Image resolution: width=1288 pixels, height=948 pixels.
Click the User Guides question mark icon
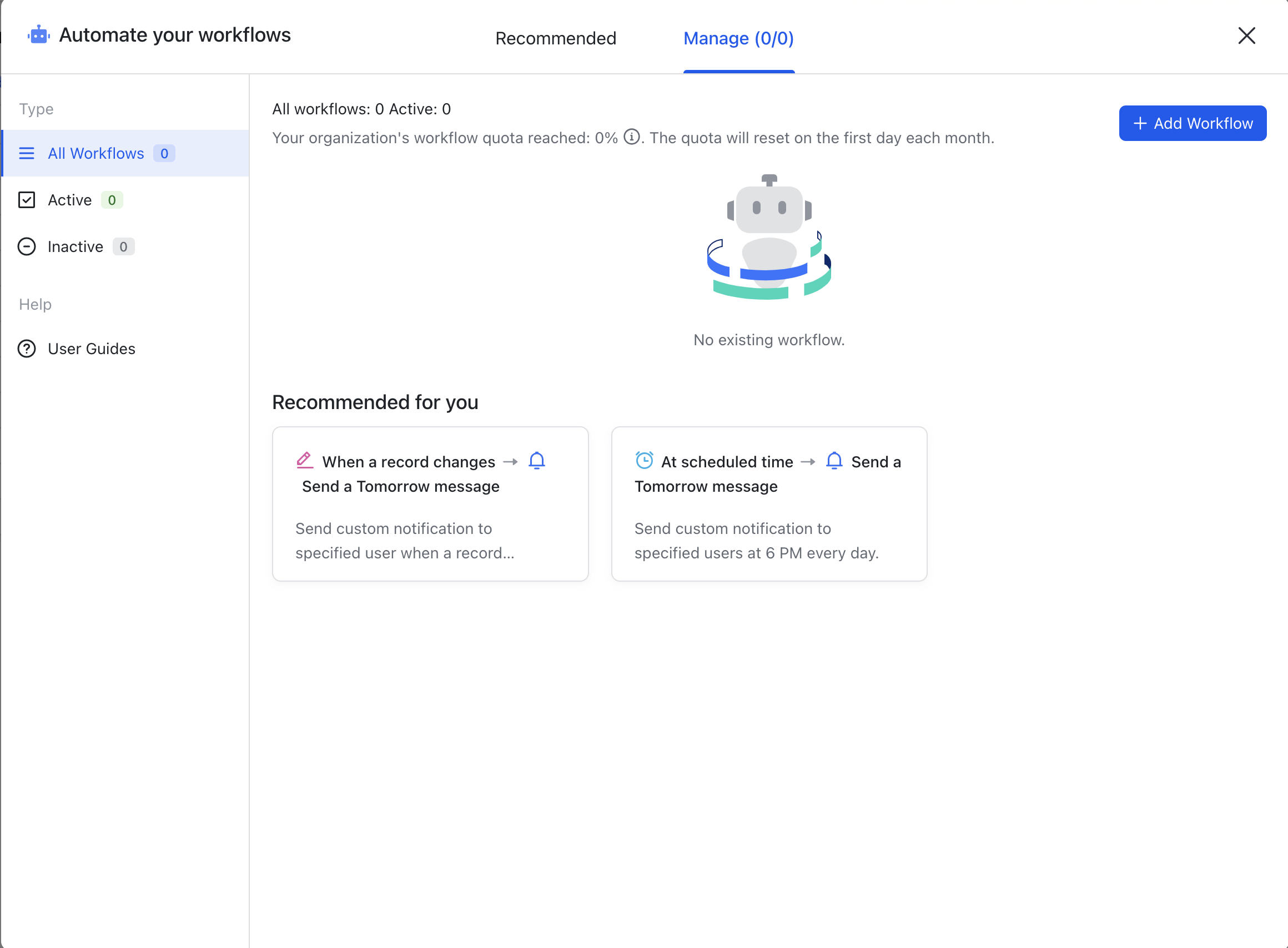27,349
